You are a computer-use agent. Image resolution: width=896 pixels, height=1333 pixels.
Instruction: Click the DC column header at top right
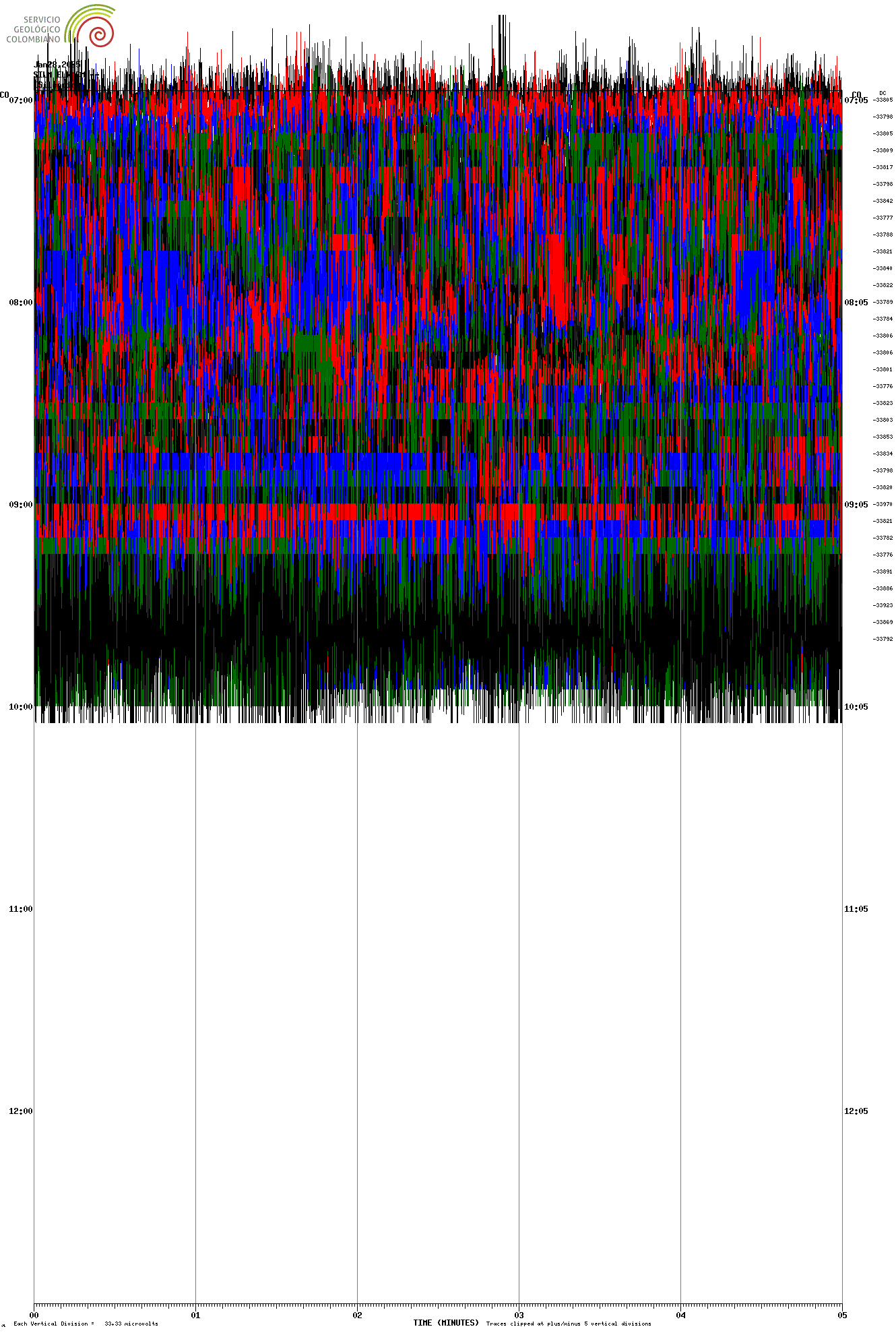883,93
